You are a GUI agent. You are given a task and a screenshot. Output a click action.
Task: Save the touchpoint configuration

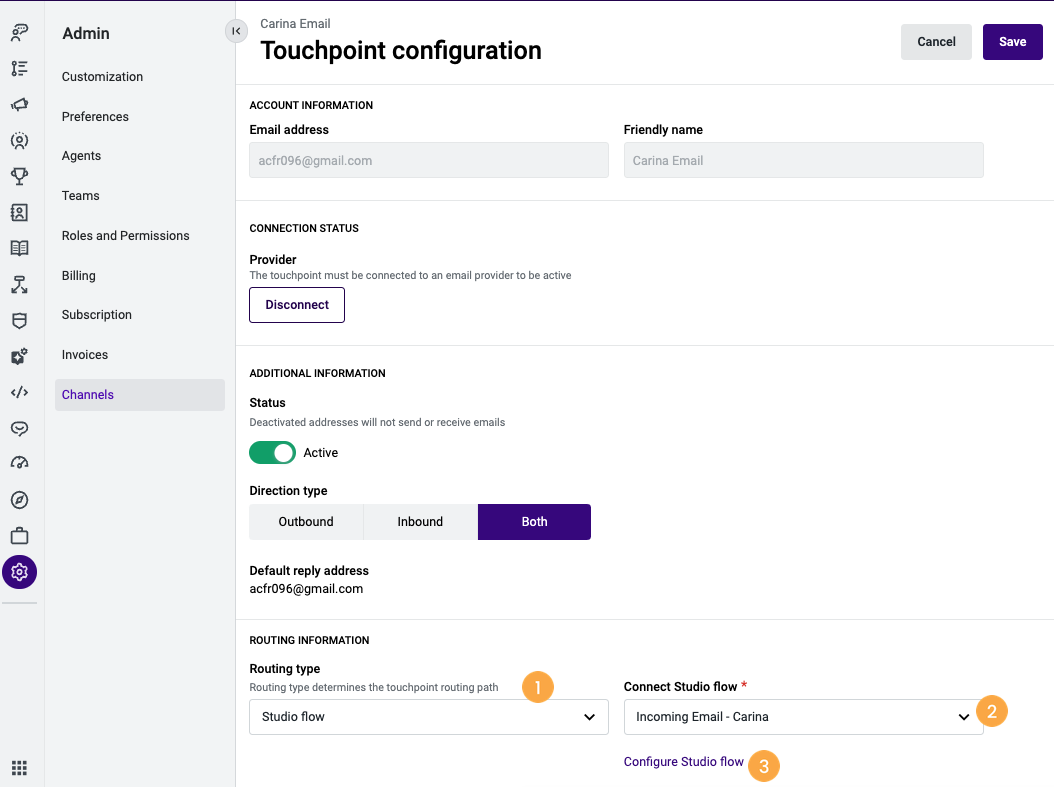pyautogui.click(x=1012, y=42)
